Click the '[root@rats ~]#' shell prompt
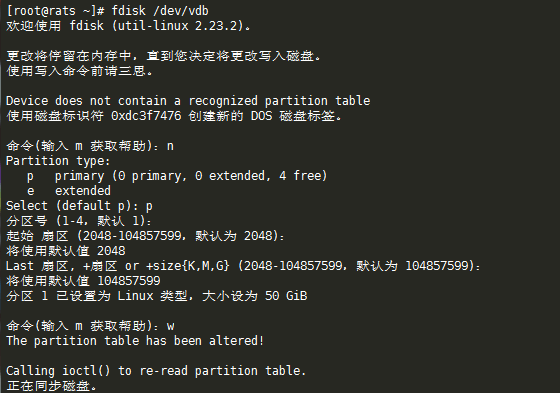560x393 pixels. pos(56,11)
